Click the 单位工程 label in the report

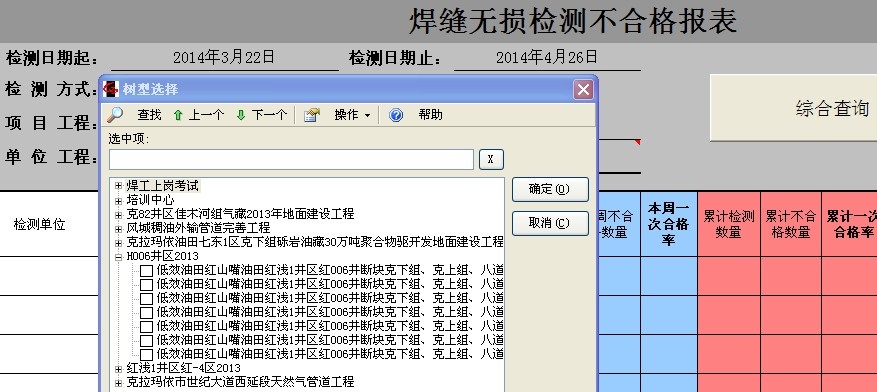click(x=51, y=157)
